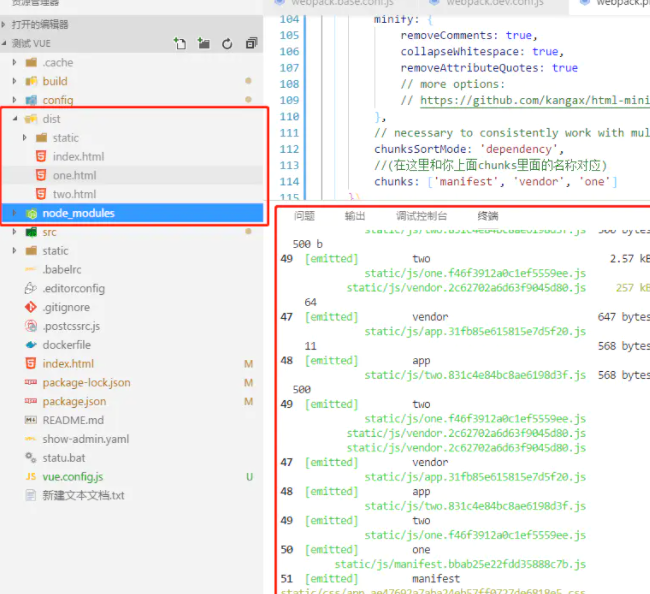Click the Refresh explorer icon

tap(227, 44)
